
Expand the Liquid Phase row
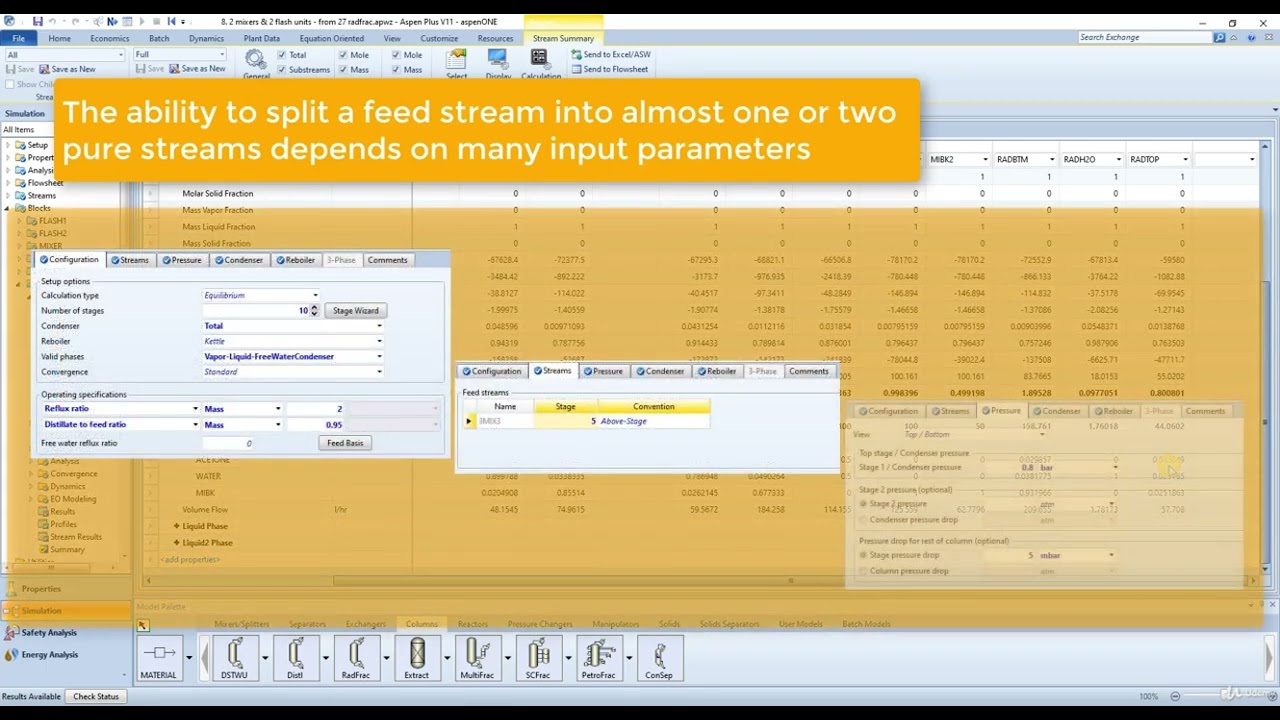pos(177,526)
